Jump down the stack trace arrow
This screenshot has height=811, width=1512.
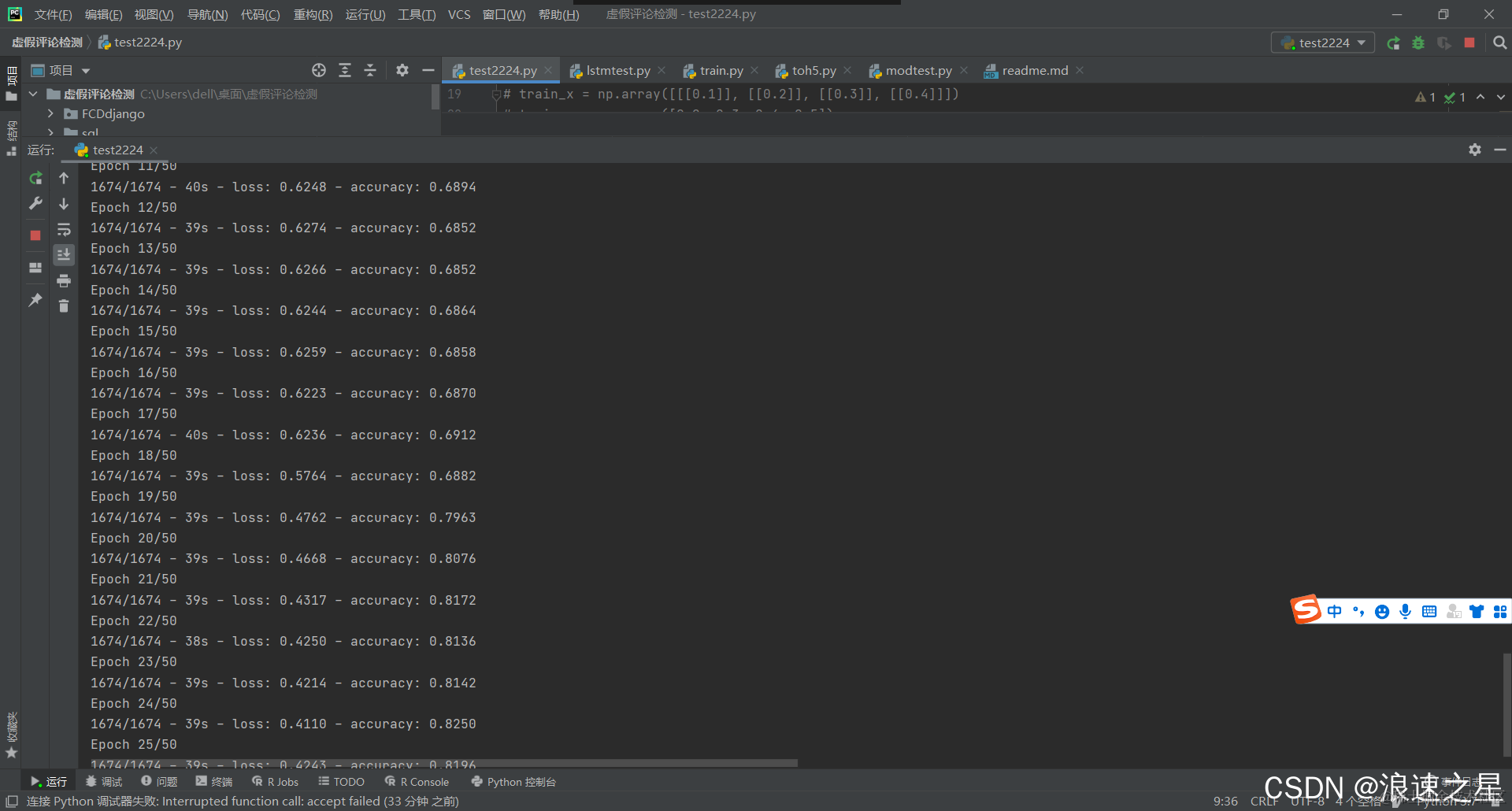tap(64, 204)
